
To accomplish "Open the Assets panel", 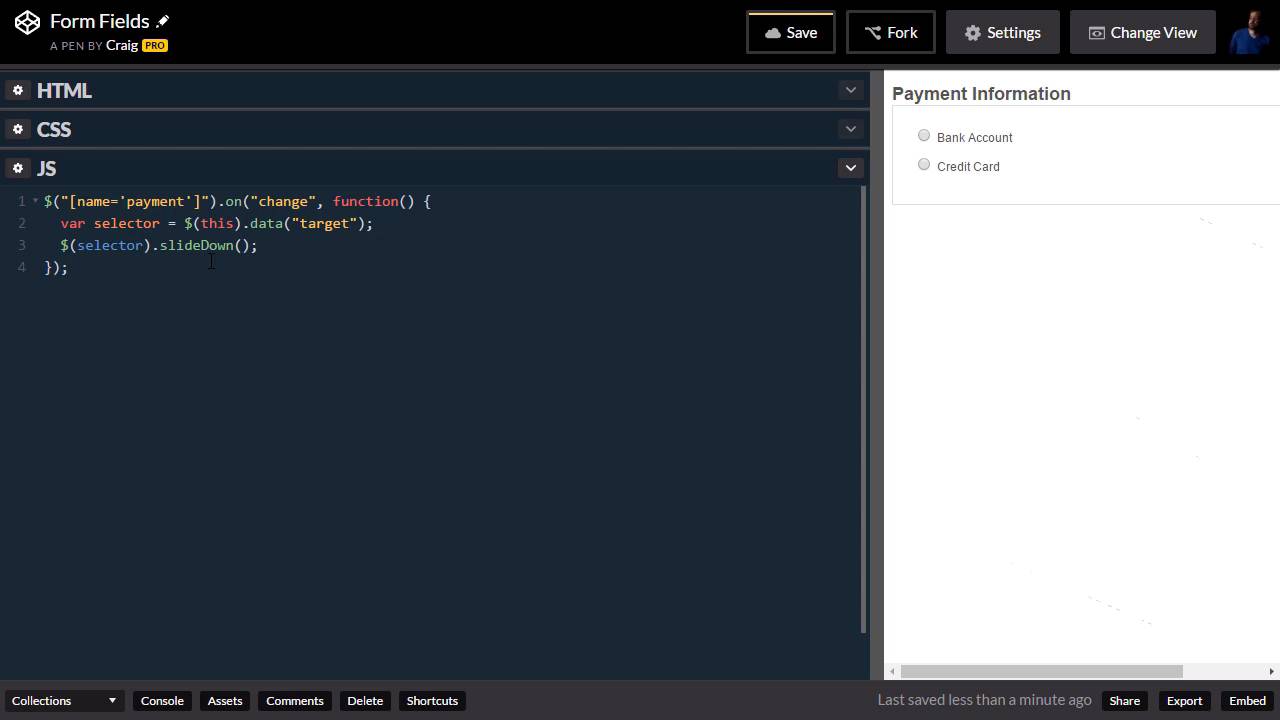I will pyautogui.click(x=225, y=701).
